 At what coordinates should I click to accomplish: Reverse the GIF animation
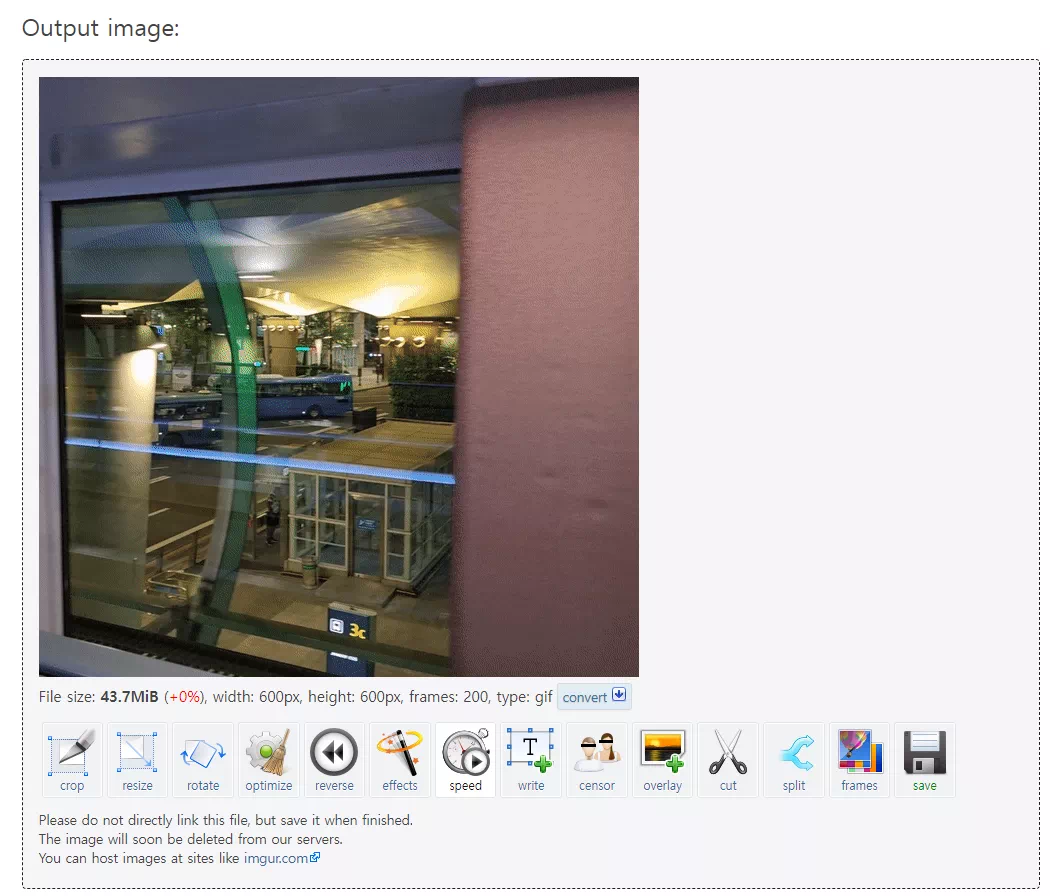(334, 760)
